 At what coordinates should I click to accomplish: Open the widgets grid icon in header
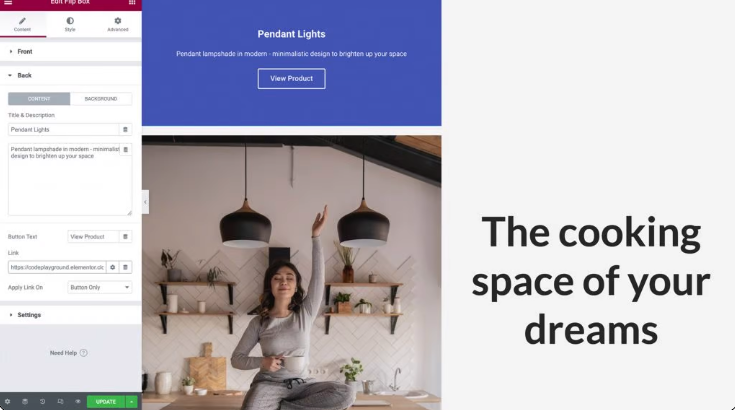click(x=132, y=2)
